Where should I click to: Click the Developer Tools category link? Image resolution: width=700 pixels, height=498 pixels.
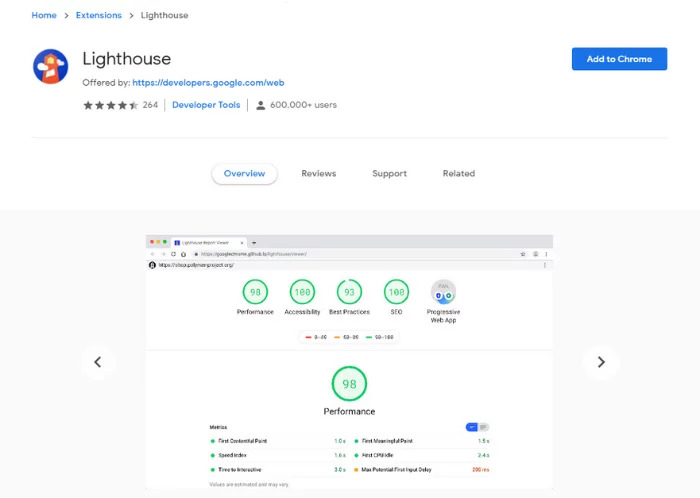[x=206, y=105]
